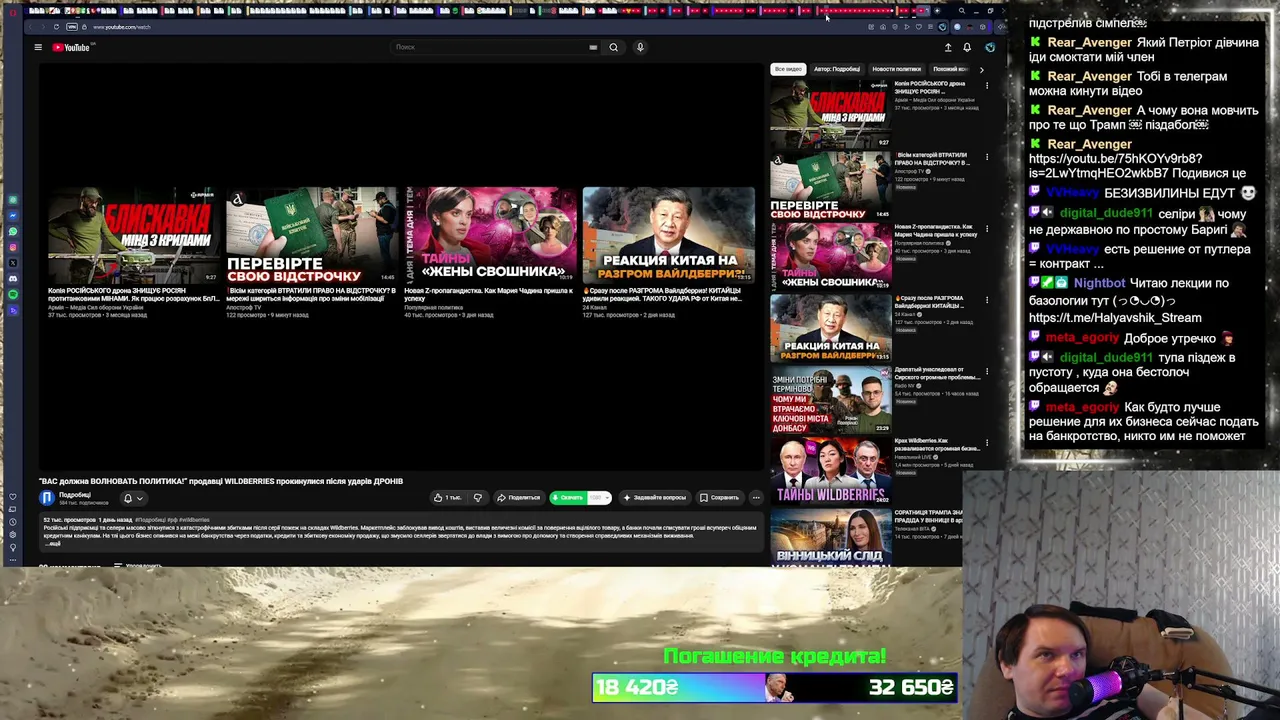Dislike the video with the thumbs-down button
The width and height of the screenshot is (1280, 720).
(478, 497)
